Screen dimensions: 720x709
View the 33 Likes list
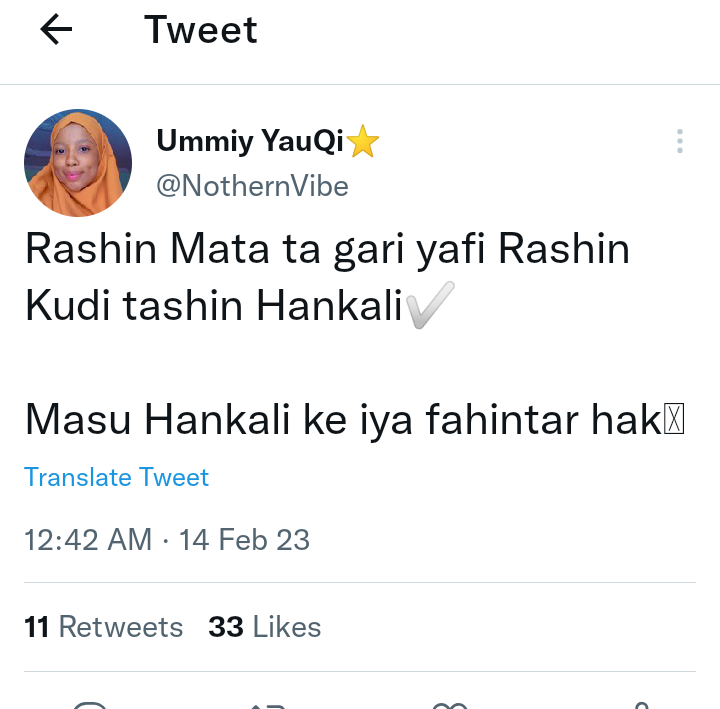[x=264, y=627]
